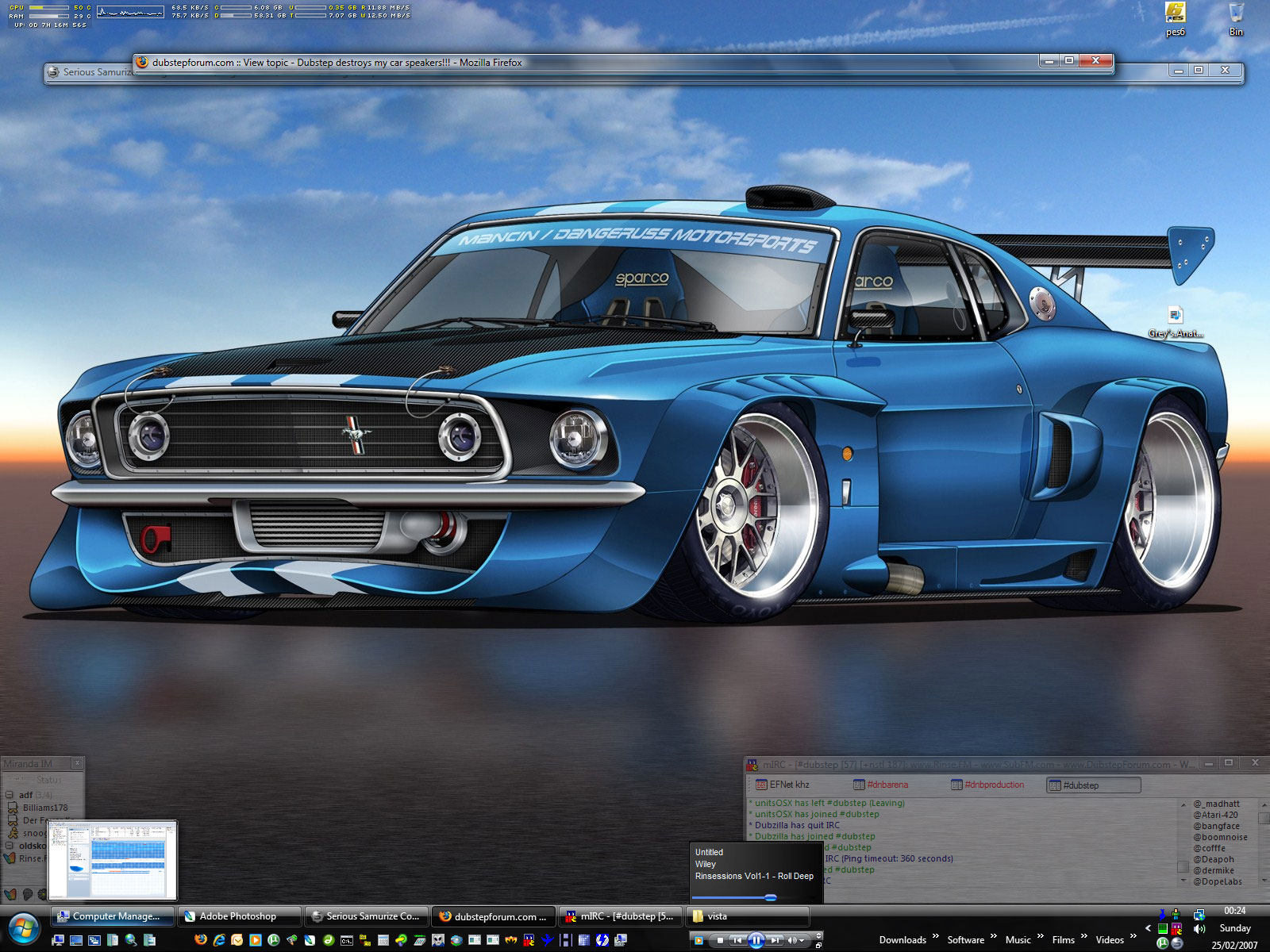Launch Firefox from the Quick Launch bar
The image size is (1270, 952).
pos(200,940)
